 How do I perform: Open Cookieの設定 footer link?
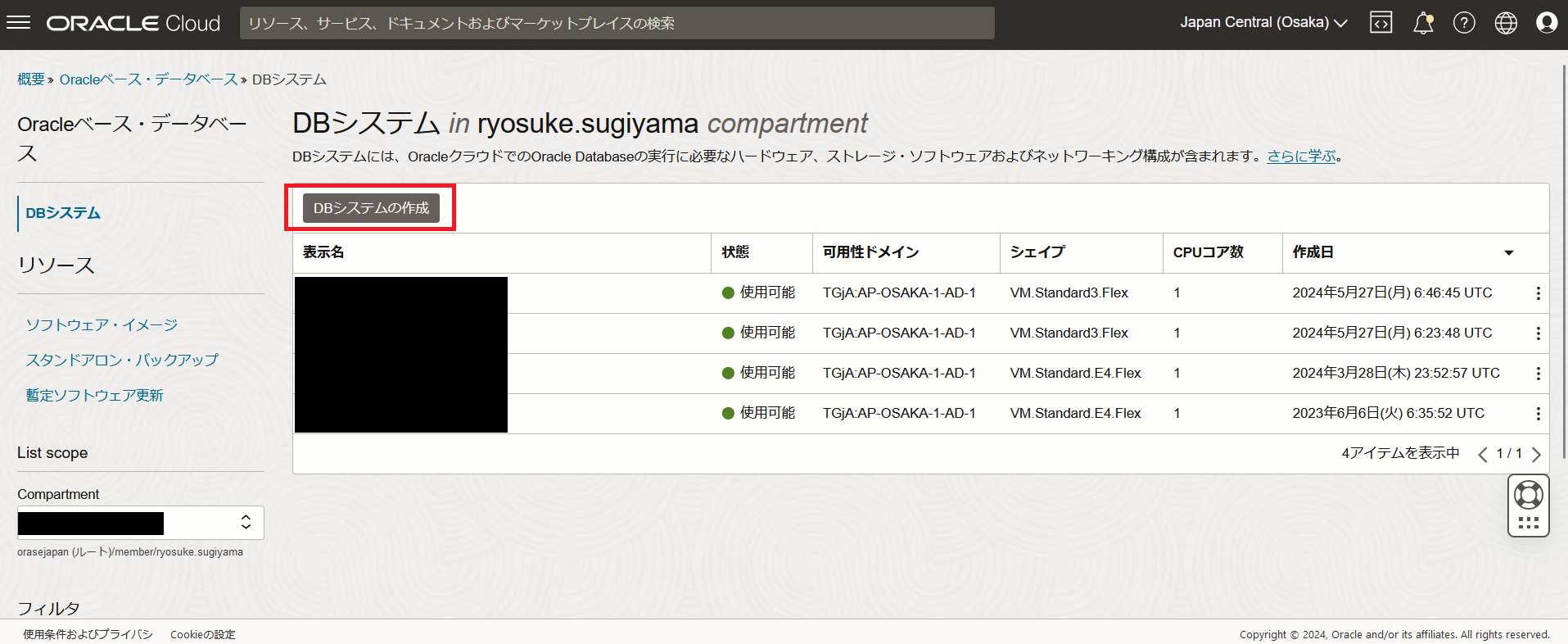[202, 634]
